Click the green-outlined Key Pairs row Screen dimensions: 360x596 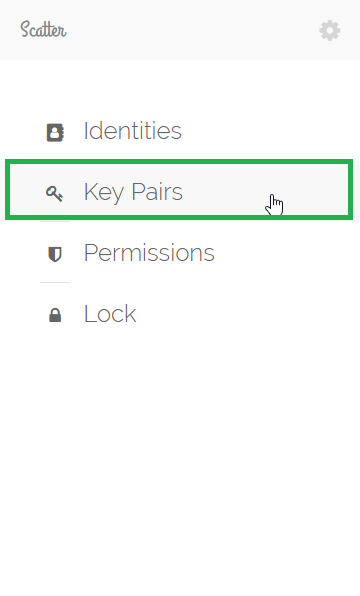(179, 190)
